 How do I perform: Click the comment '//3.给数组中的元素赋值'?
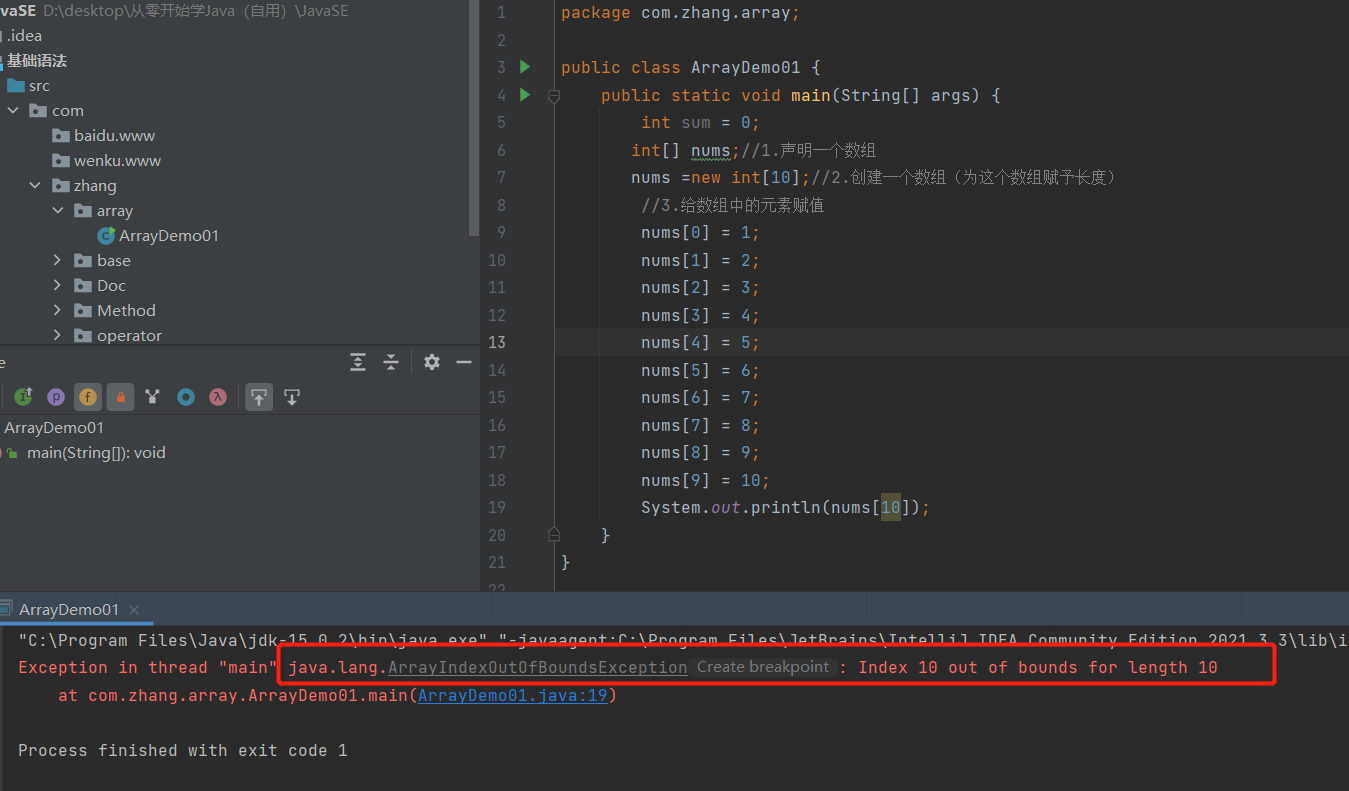(733, 205)
